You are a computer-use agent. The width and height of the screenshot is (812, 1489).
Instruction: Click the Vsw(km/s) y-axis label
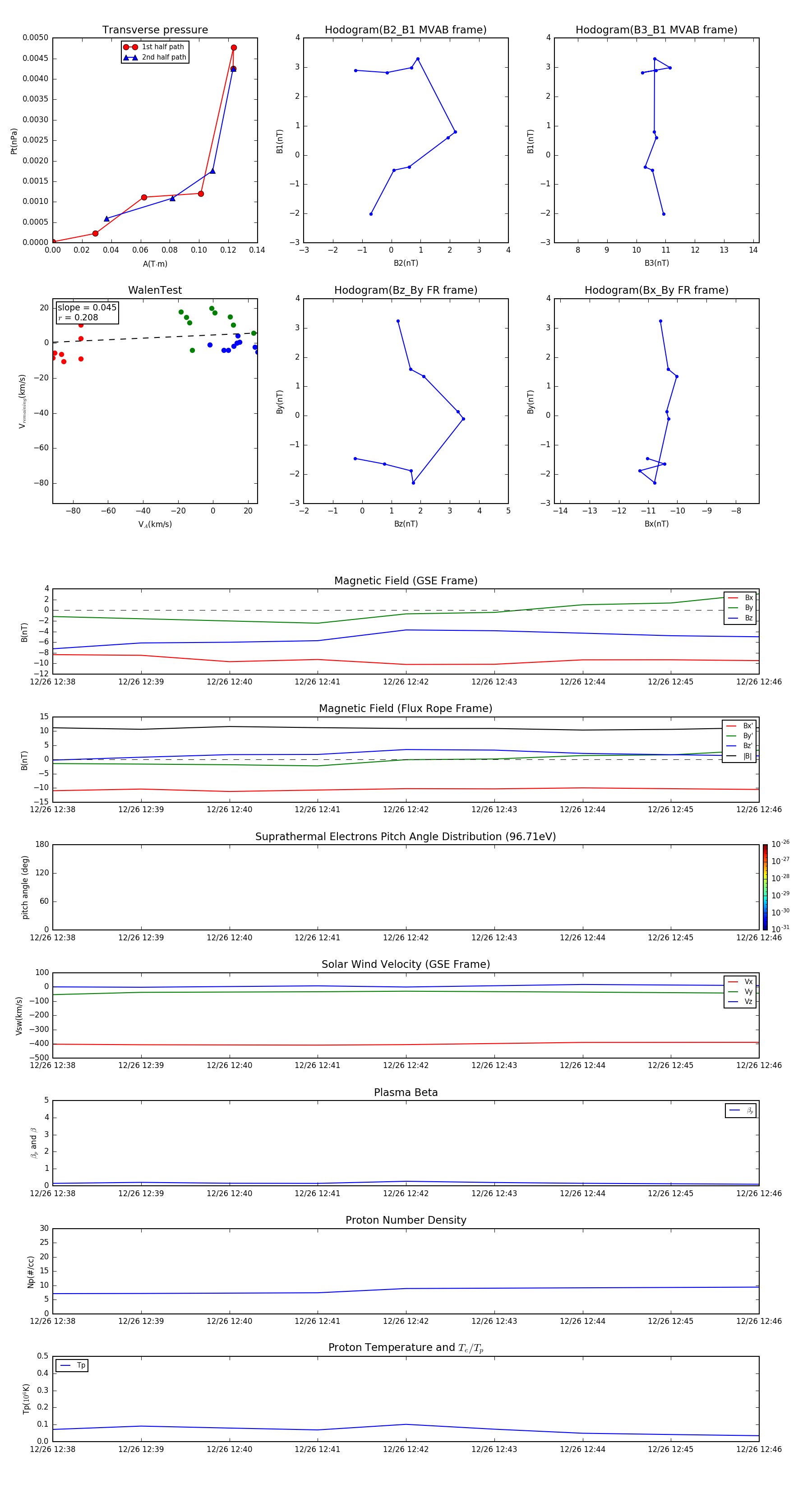pyautogui.click(x=19, y=1016)
